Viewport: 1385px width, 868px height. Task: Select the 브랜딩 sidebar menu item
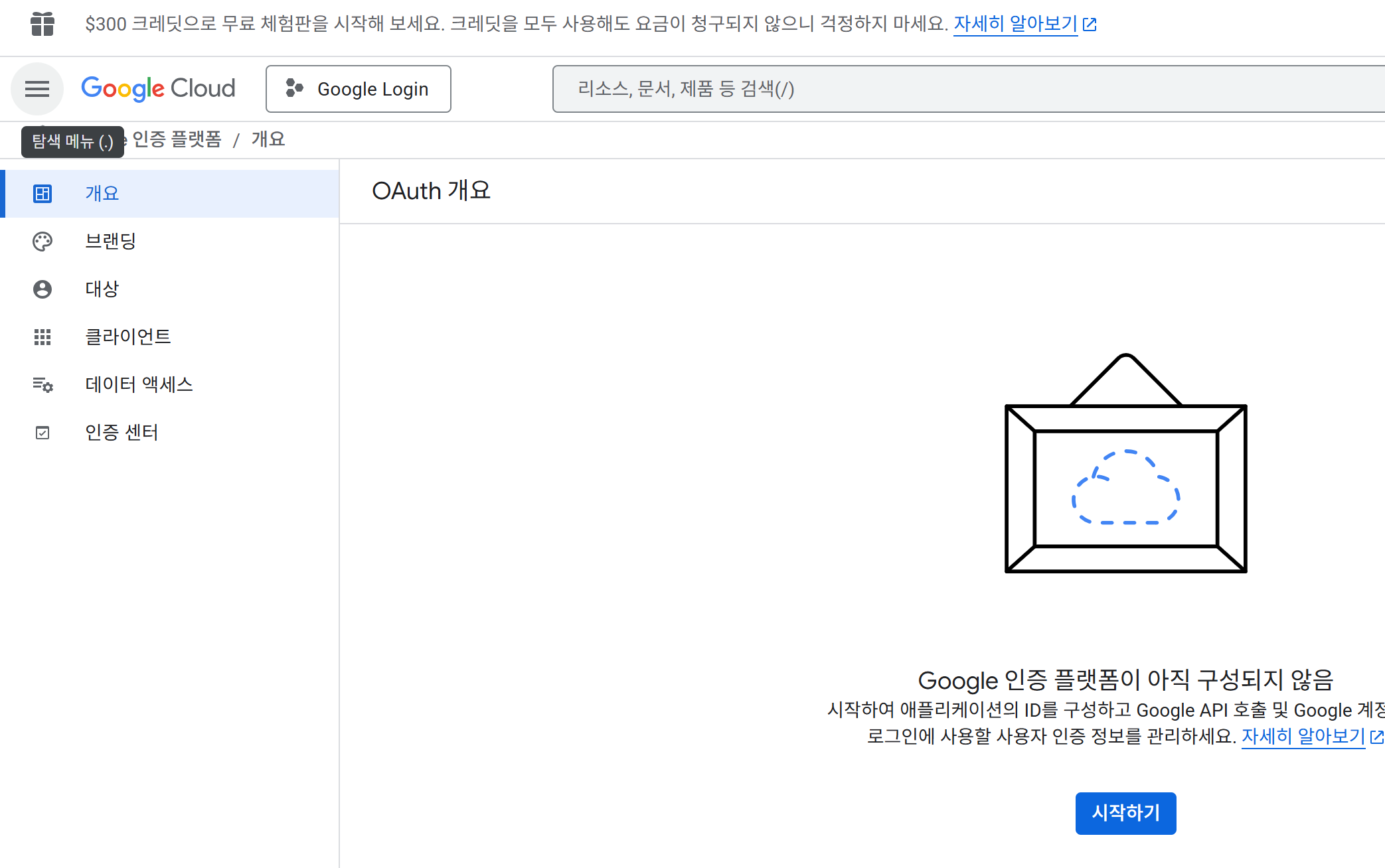pos(111,241)
